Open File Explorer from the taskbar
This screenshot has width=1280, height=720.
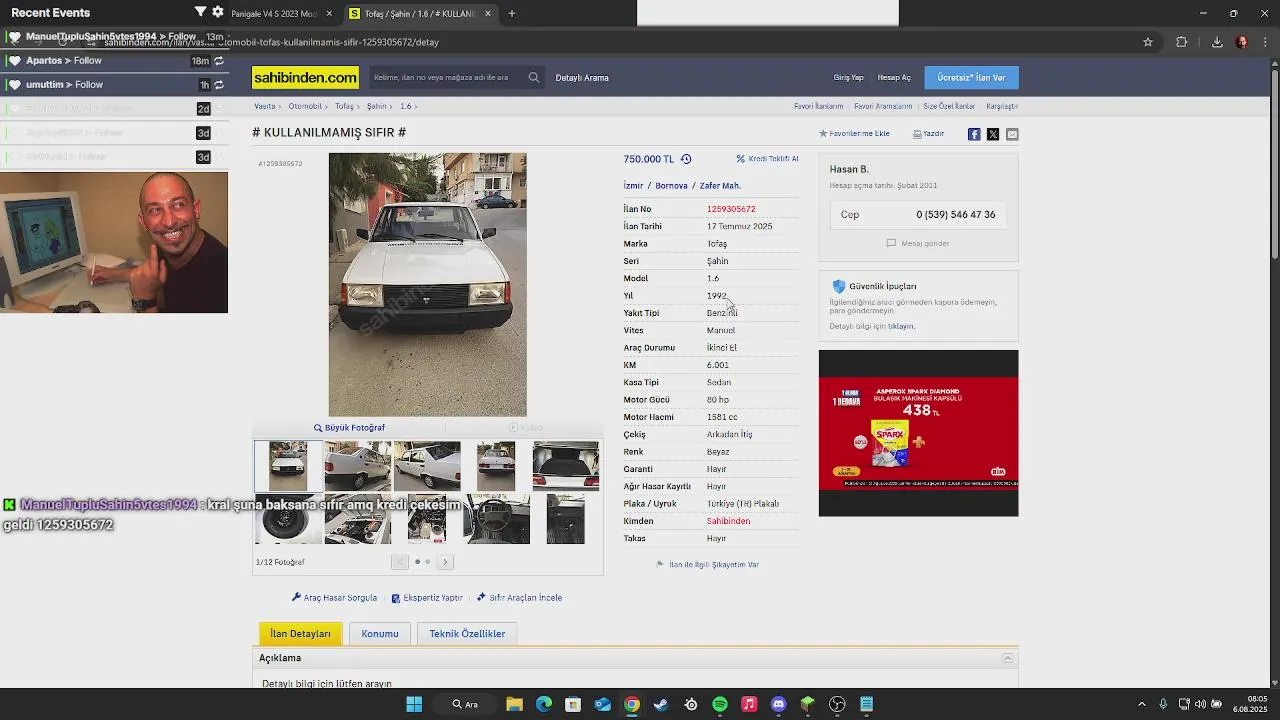click(514, 704)
